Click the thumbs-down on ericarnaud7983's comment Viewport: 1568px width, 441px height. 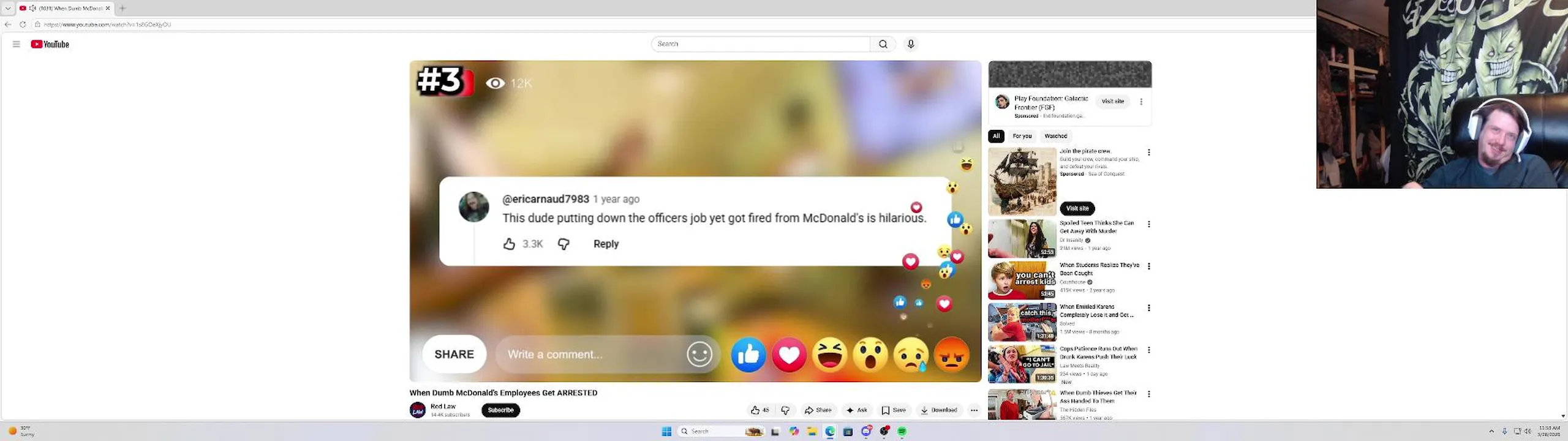[563, 244]
